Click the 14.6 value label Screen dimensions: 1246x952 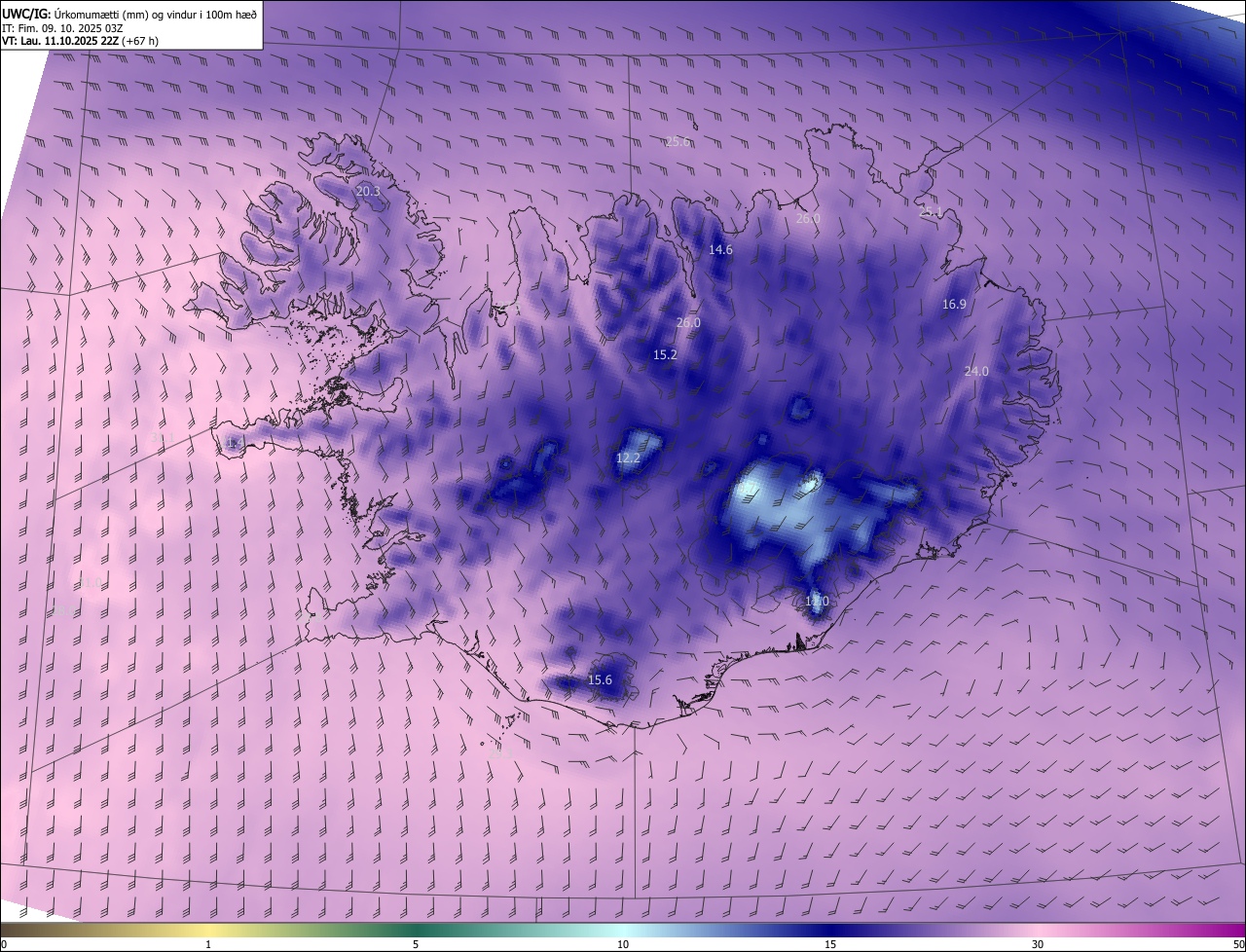(720, 249)
